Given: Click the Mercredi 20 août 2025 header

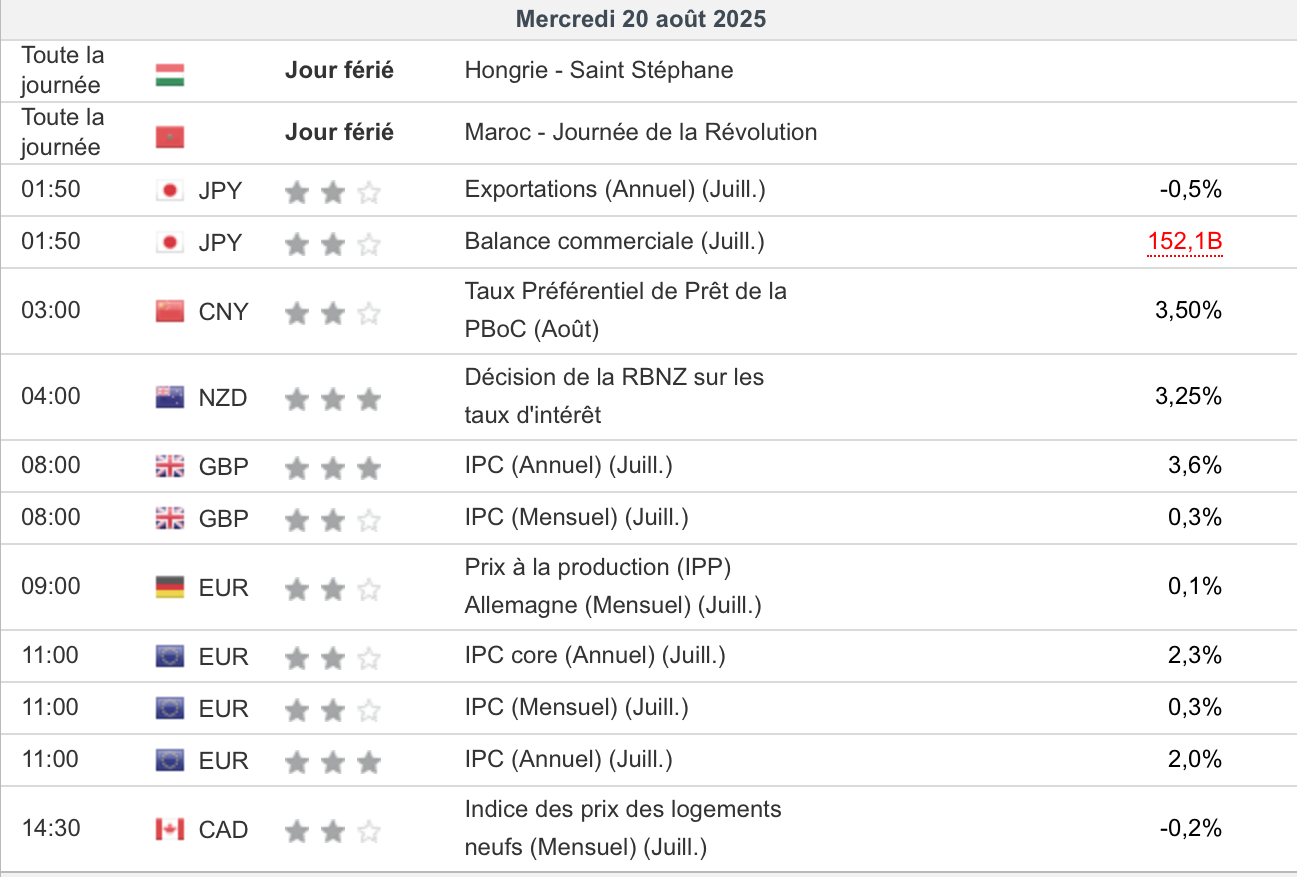Looking at the screenshot, I should coord(641,19).
